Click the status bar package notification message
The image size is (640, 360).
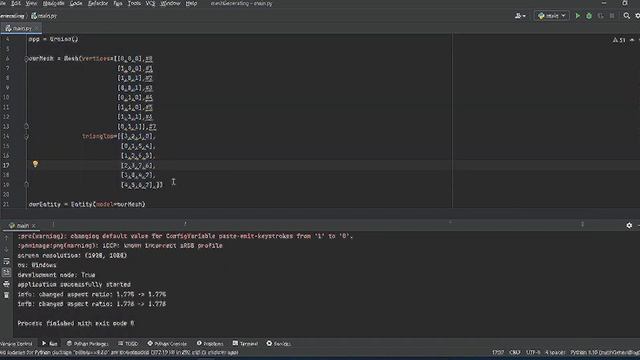click(x=119, y=352)
